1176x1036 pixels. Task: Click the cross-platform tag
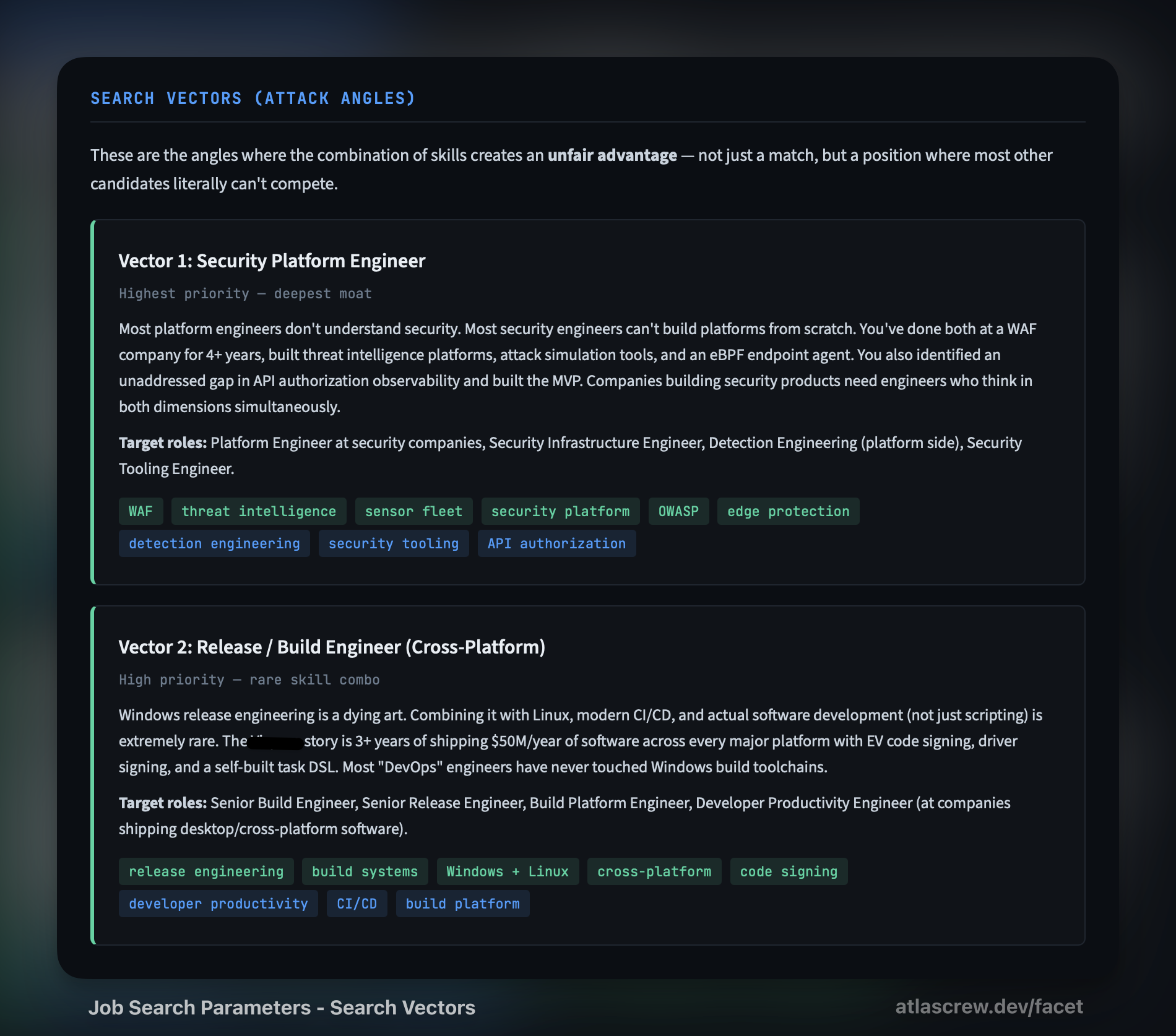click(654, 871)
